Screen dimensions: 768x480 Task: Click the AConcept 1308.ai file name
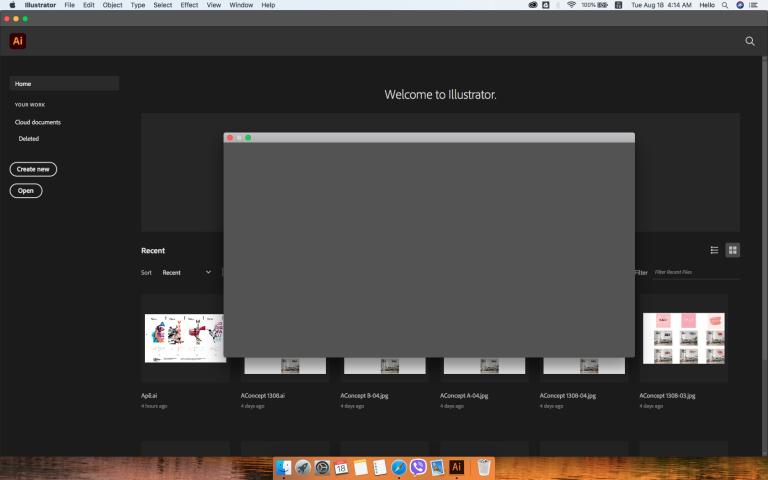(x=263, y=395)
